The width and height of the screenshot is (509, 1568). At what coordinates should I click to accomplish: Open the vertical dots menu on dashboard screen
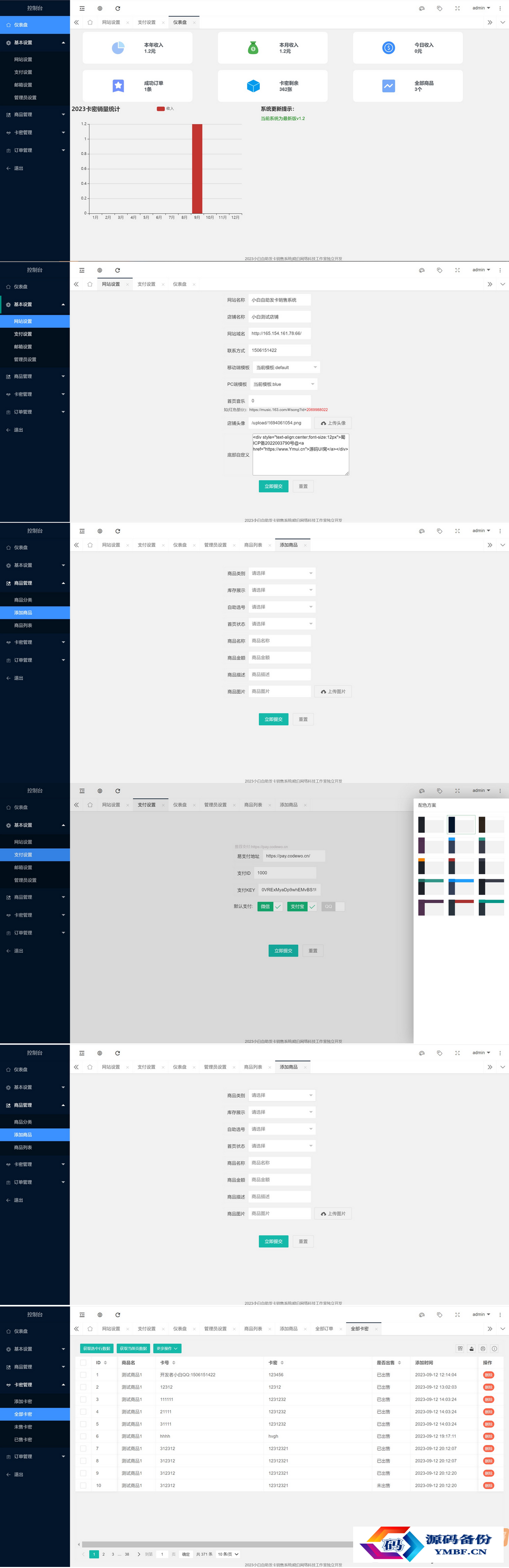500,8
